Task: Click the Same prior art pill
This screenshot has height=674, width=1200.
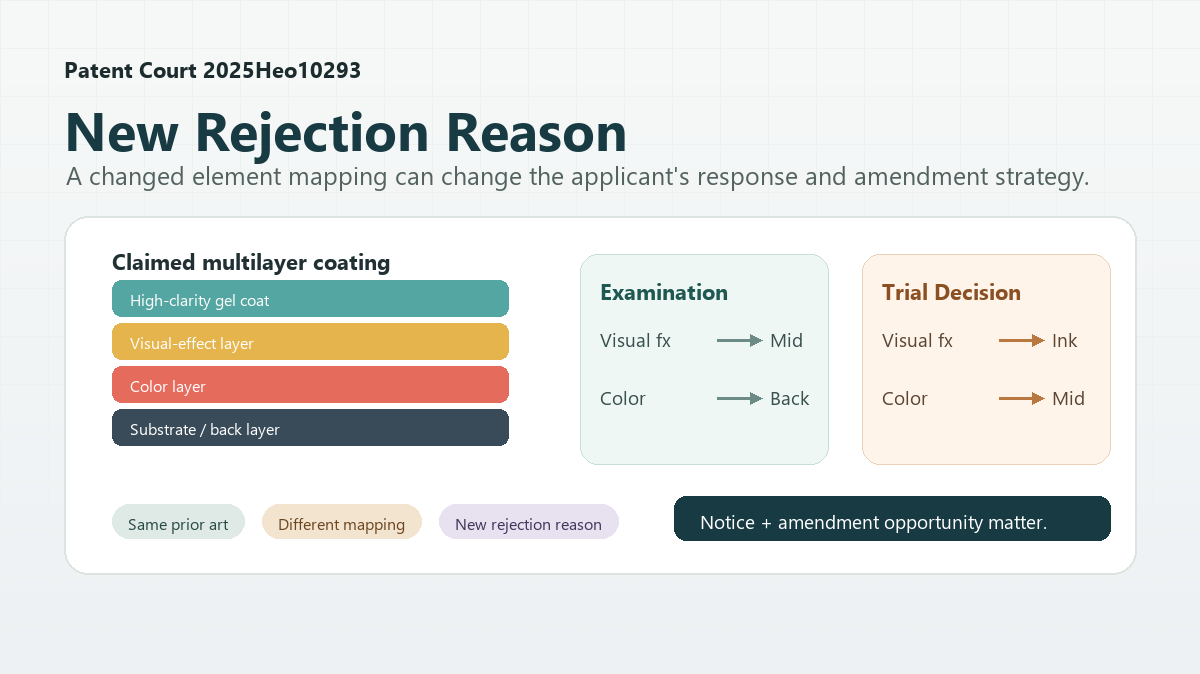Action: tap(178, 522)
